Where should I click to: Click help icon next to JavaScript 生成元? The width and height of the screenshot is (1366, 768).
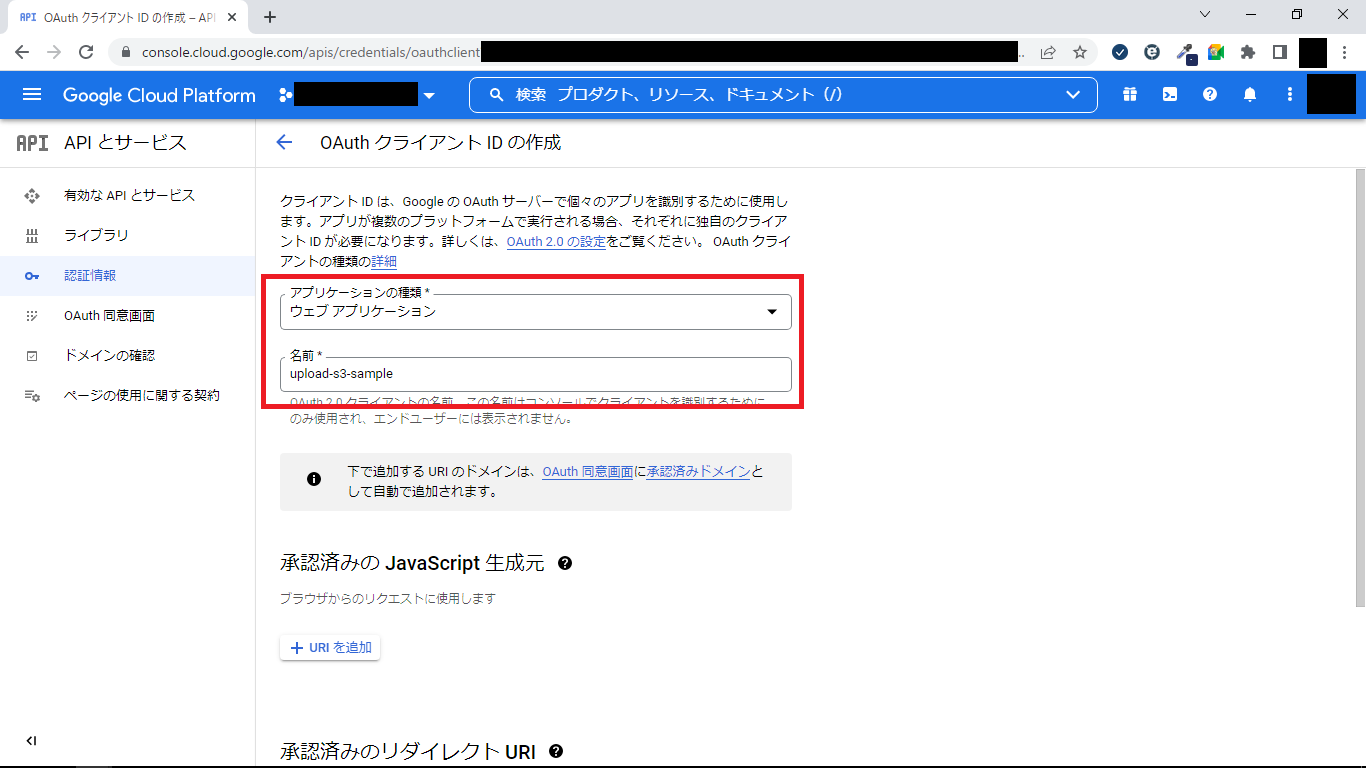[x=565, y=564]
